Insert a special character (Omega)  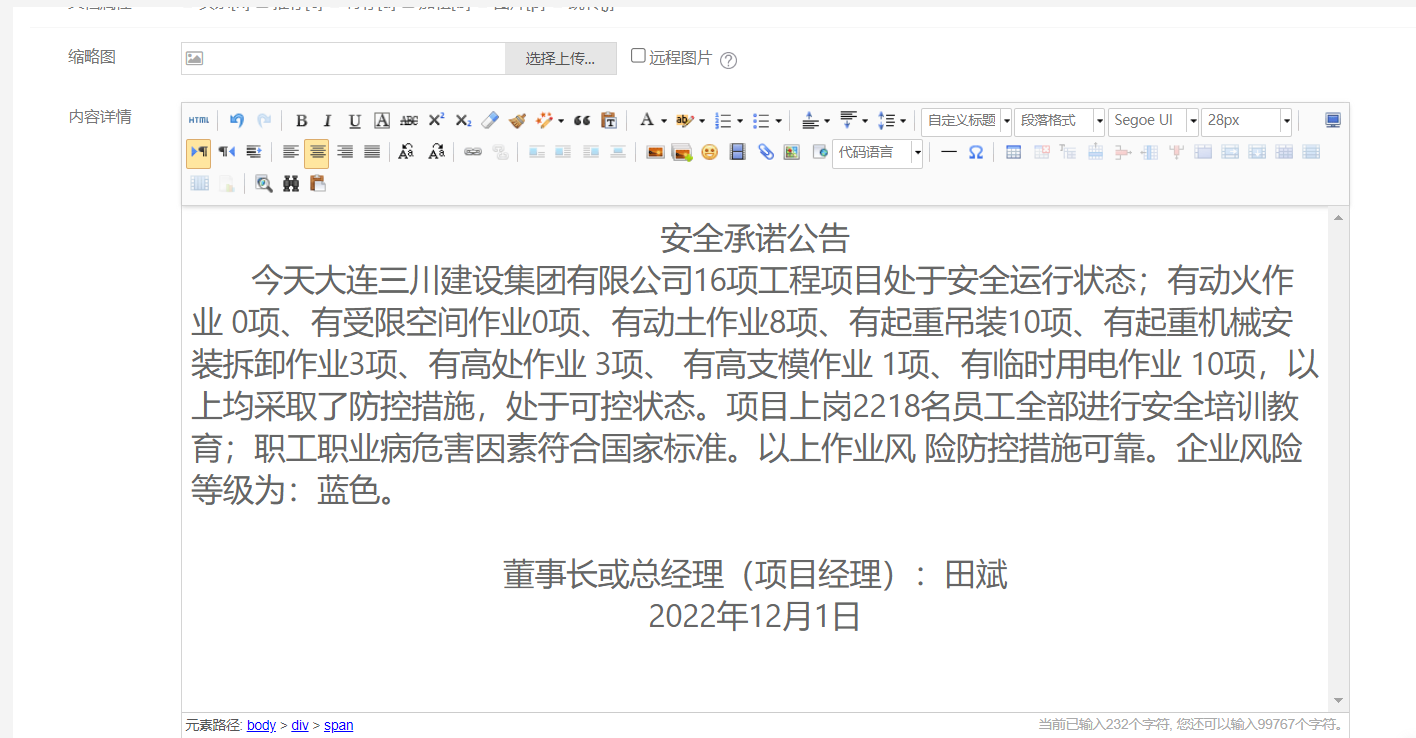976,152
